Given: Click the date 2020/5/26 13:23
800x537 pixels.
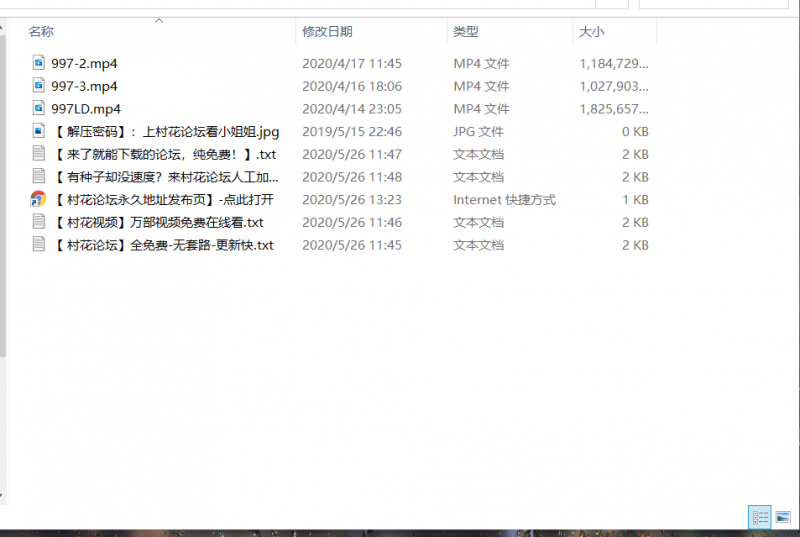Looking at the screenshot, I should (x=352, y=199).
